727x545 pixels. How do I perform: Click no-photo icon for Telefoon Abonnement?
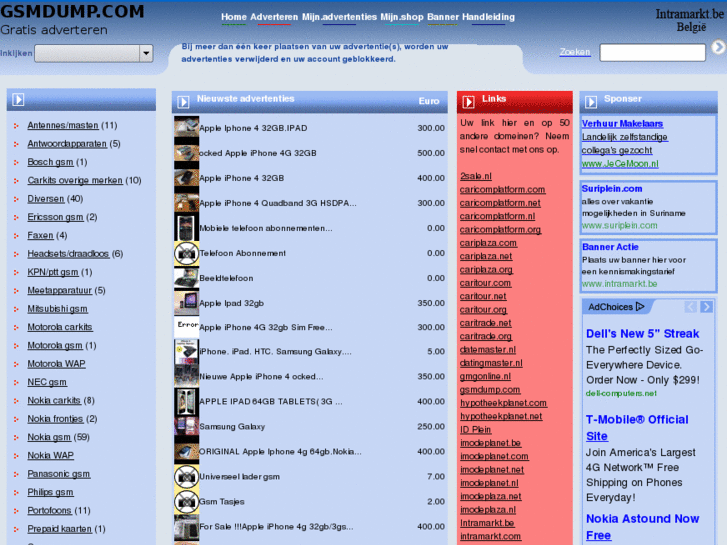(x=186, y=253)
